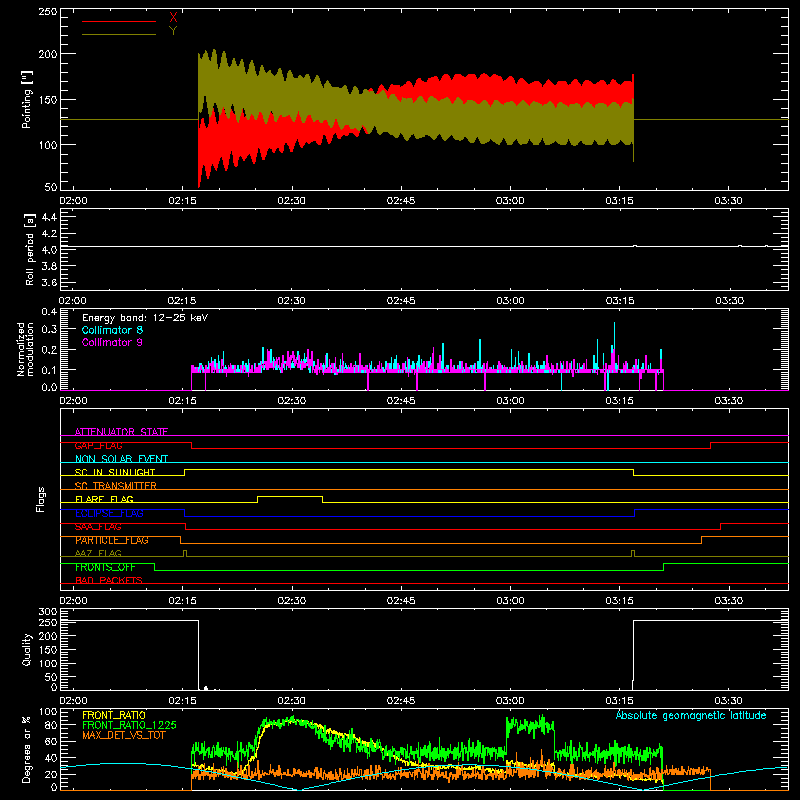Click the 0.4 tick on Normalized modulation axis
This screenshot has height=800, width=800.
tap(49, 311)
